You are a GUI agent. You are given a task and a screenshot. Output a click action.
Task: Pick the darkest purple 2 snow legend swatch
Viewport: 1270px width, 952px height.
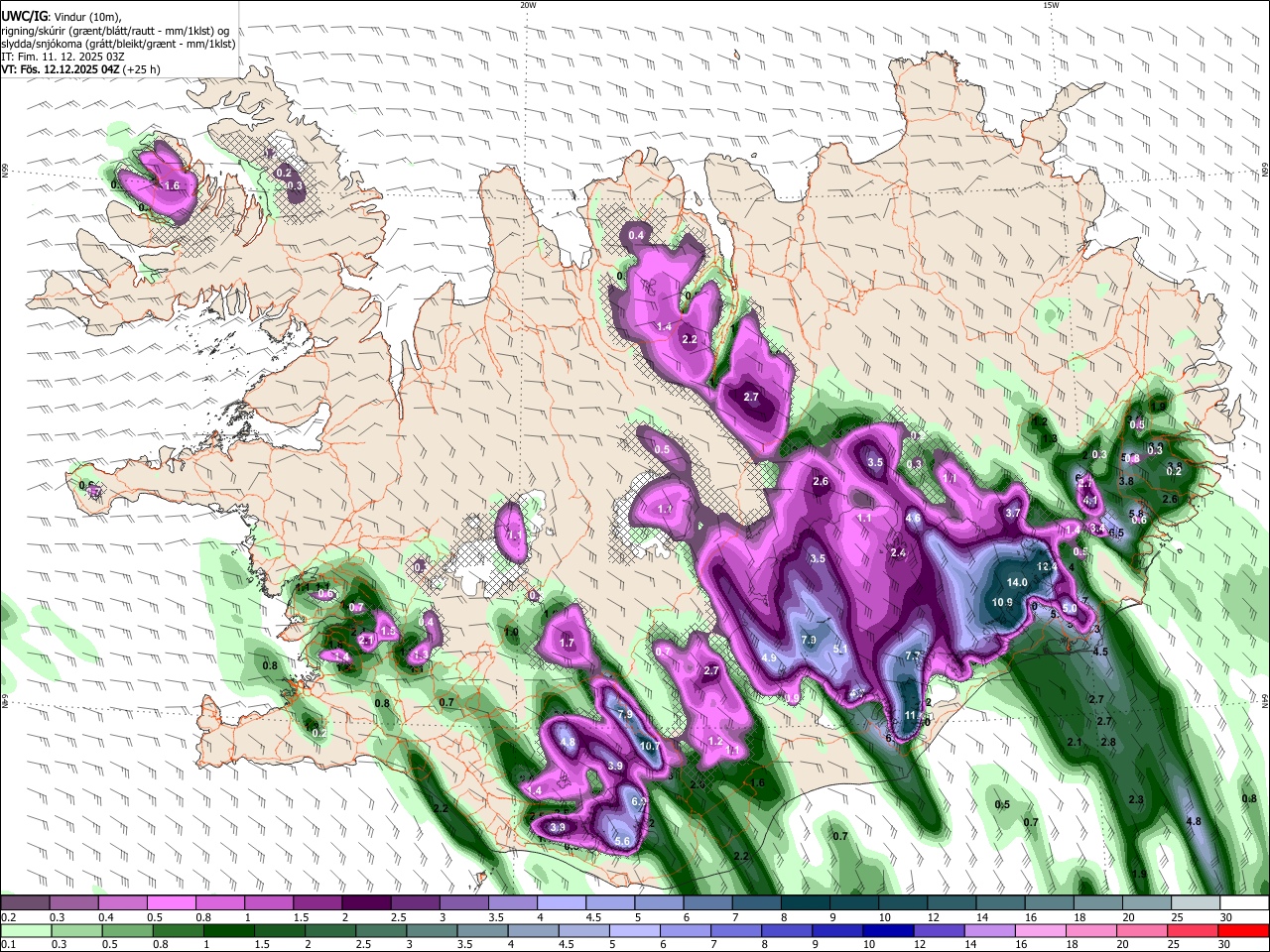[x=365, y=903]
